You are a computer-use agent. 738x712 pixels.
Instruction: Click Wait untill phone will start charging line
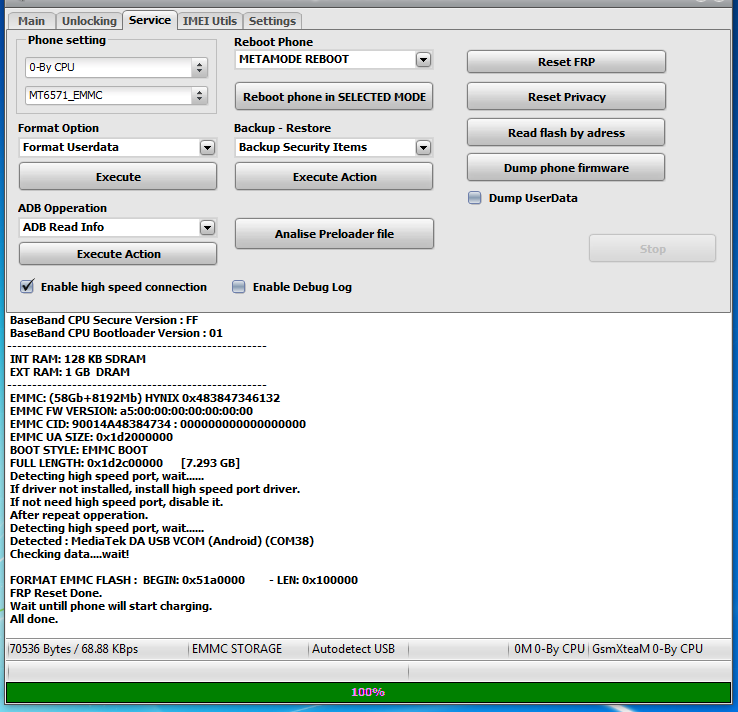[x=111, y=606]
